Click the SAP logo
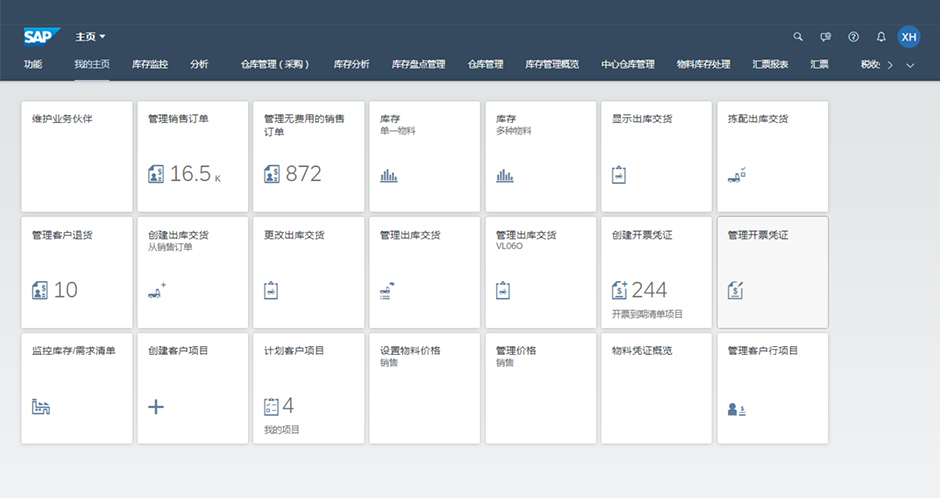 click(x=42, y=37)
